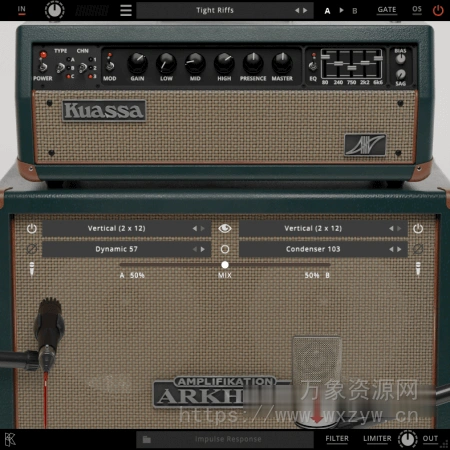This screenshot has width=450, height=450.
Task: Adjust the SAG knob
Action: (x=400, y=74)
